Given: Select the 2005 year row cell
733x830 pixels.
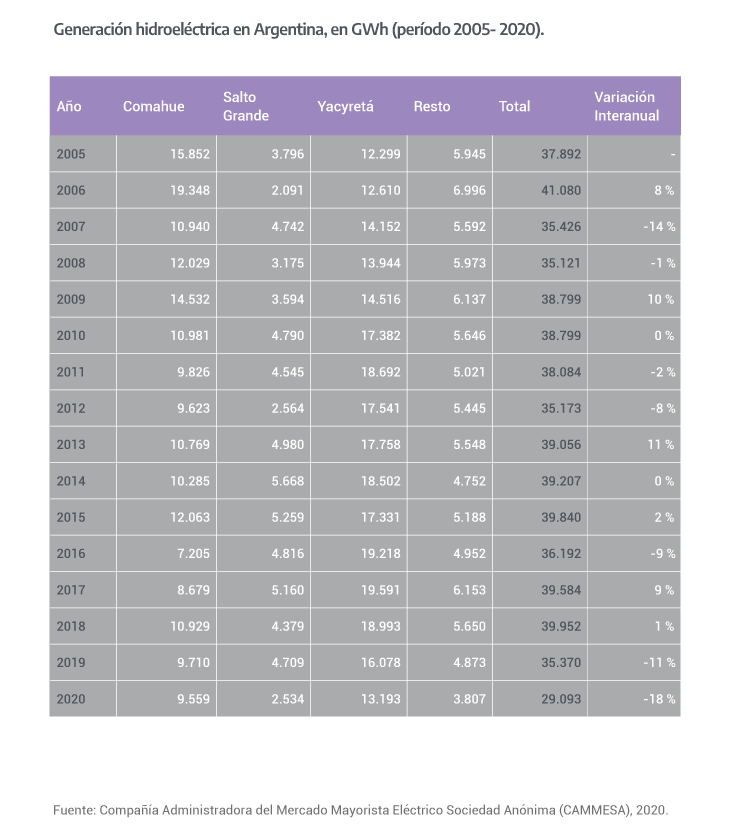Looking at the screenshot, I should 71,155.
